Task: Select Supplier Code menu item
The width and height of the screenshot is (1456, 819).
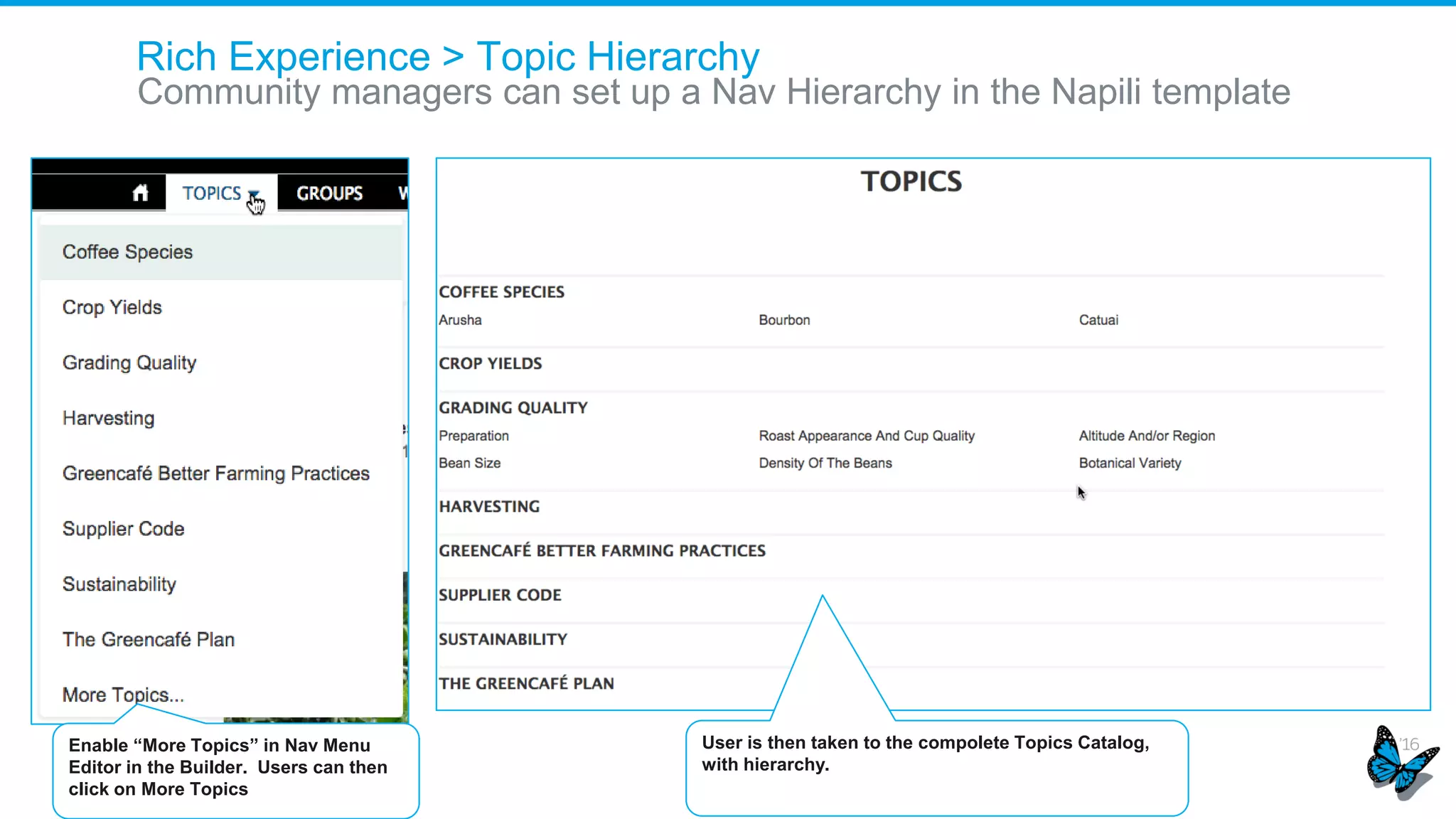Action: [123, 529]
